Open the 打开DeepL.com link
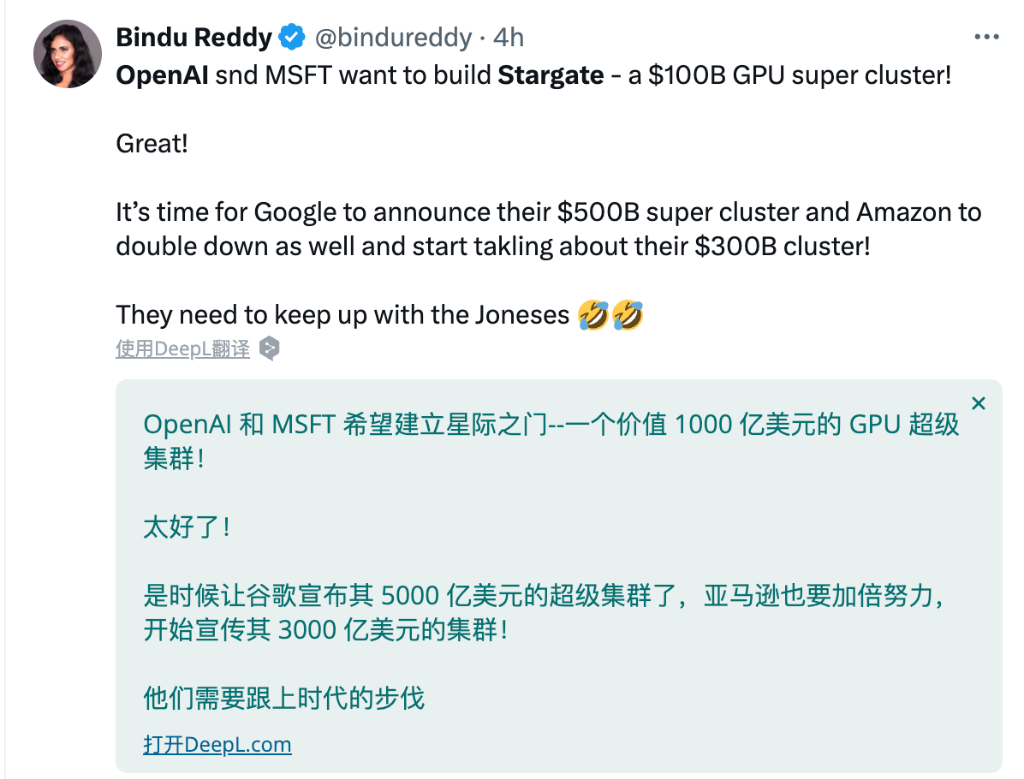 coord(217,744)
